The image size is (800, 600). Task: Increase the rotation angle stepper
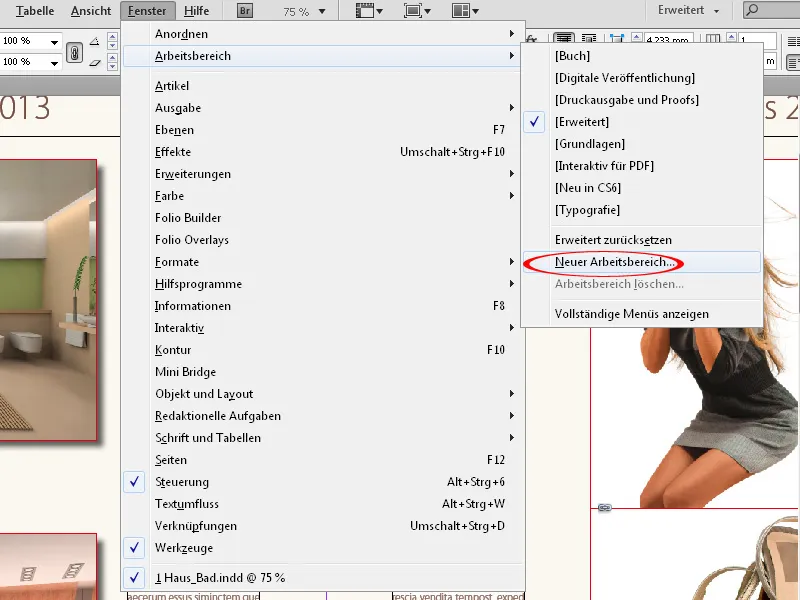(x=113, y=37)
